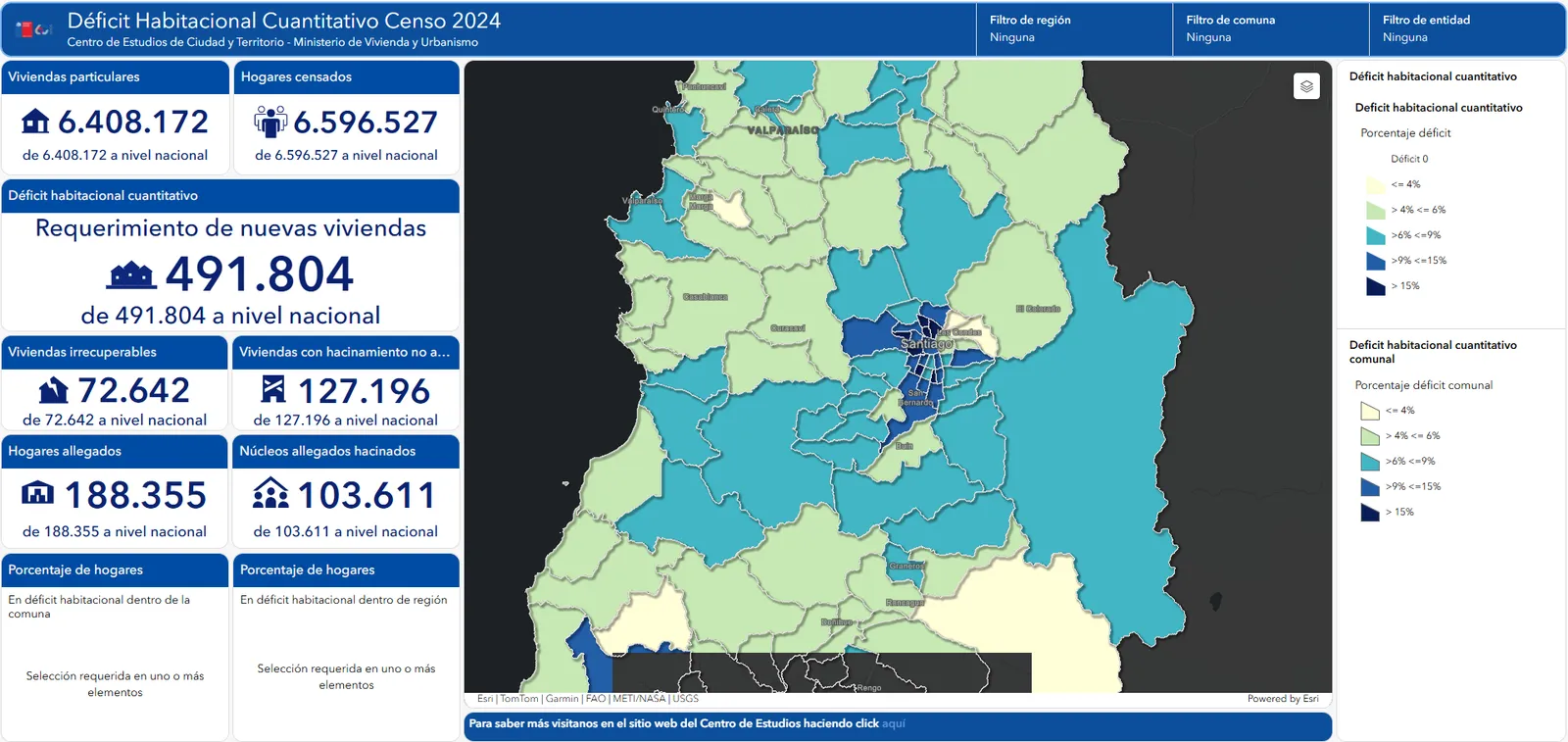Click the Curacaví label on the map

click(788, 328)
